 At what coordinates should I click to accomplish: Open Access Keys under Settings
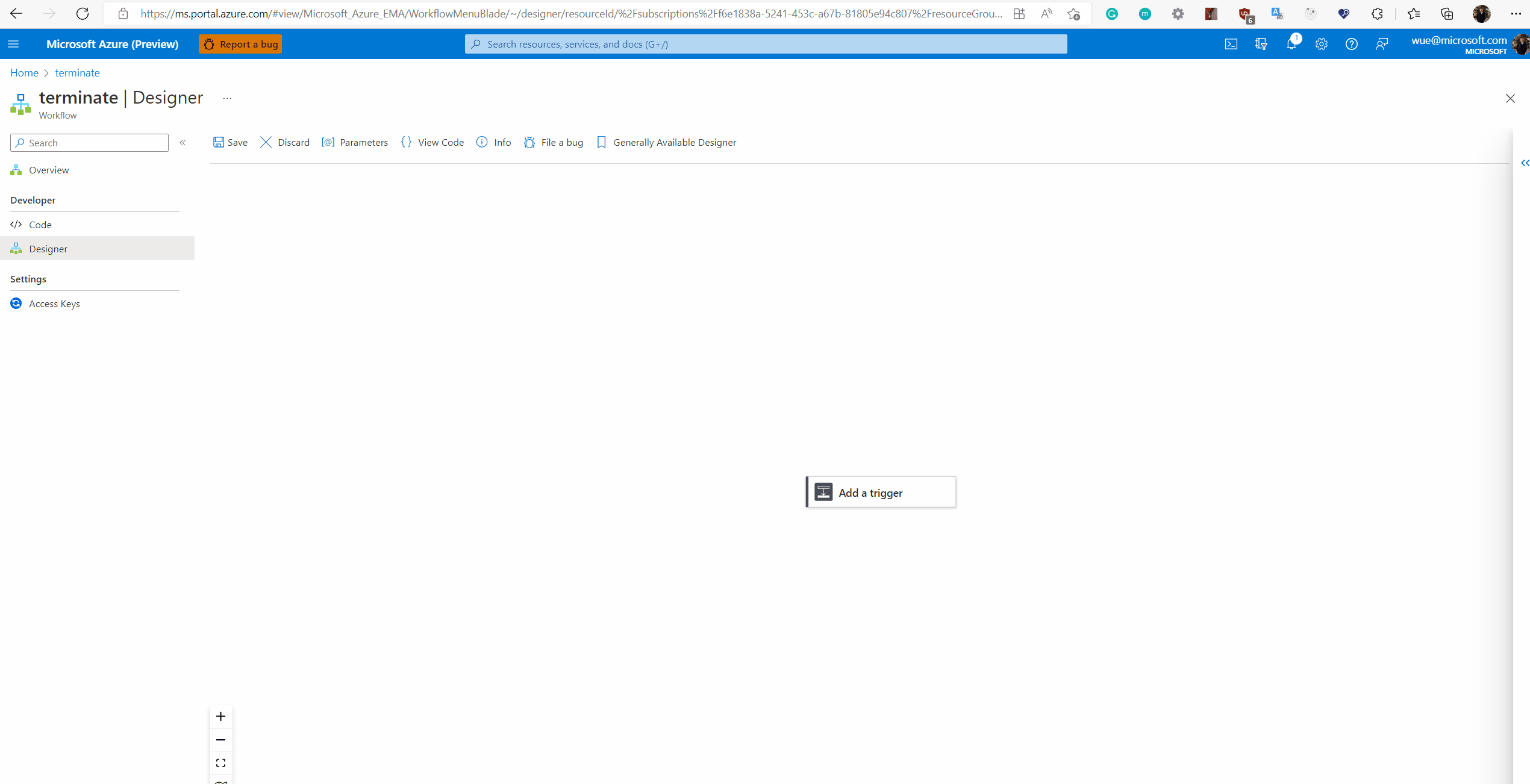coord(54,303)
